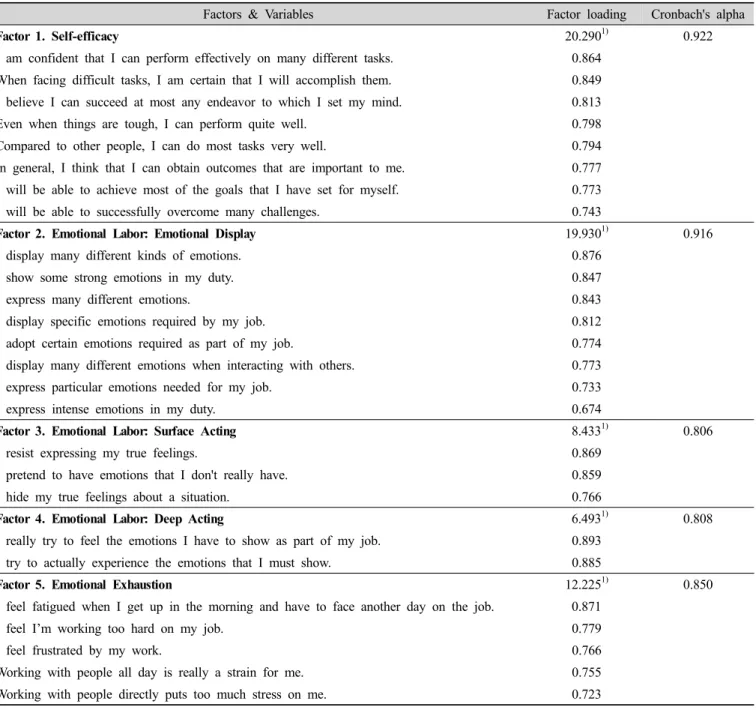Click the value 20.290 in Factor 1 row
756x710 pixels.
[x=586, y=36]
